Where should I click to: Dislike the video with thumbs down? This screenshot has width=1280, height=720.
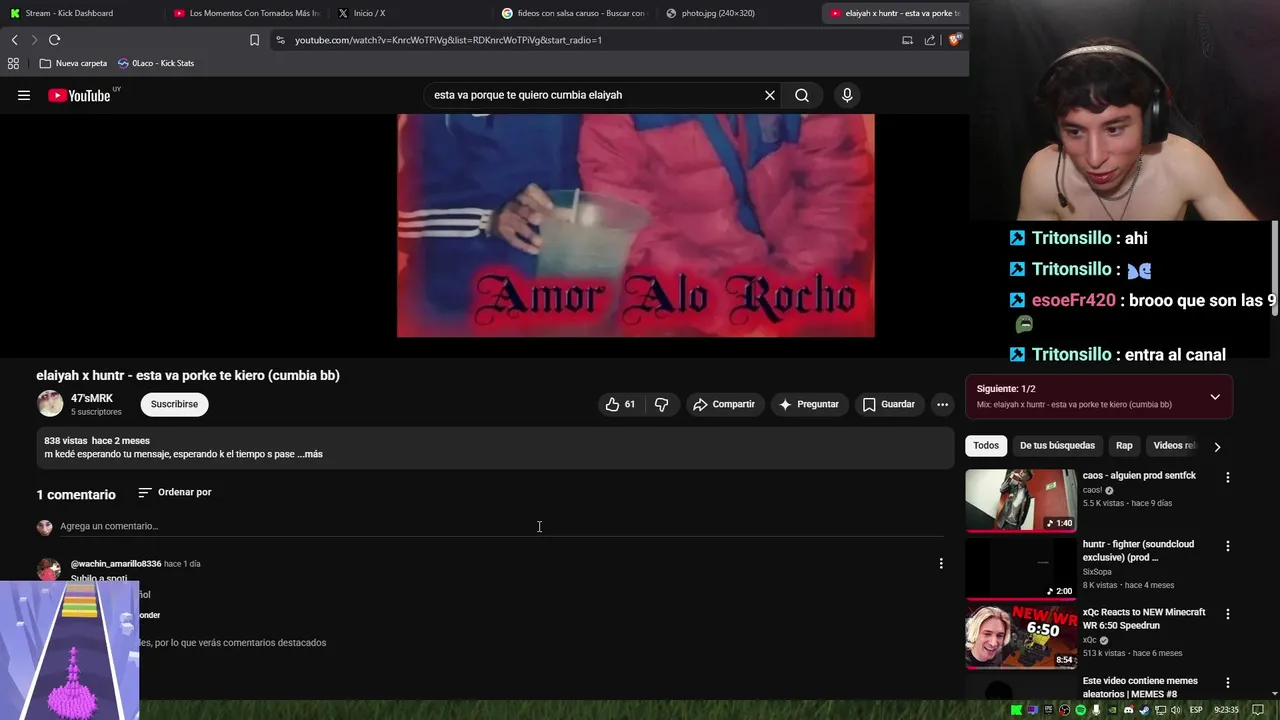click(x=661, y=404)
